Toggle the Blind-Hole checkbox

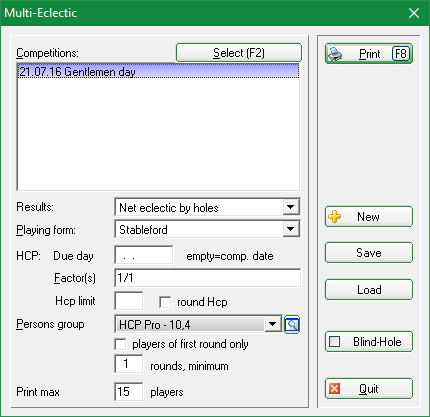tap(334, 342)
